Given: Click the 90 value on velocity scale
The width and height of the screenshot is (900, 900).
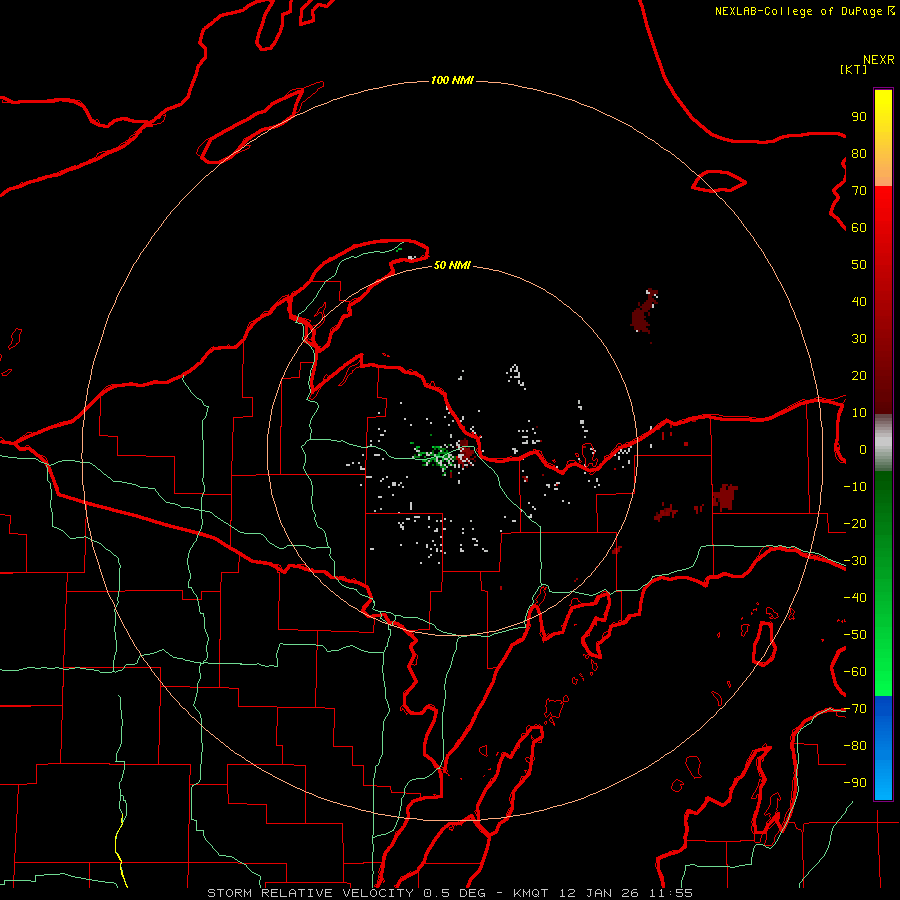Looking at the screenshot, I should [859, 117].
